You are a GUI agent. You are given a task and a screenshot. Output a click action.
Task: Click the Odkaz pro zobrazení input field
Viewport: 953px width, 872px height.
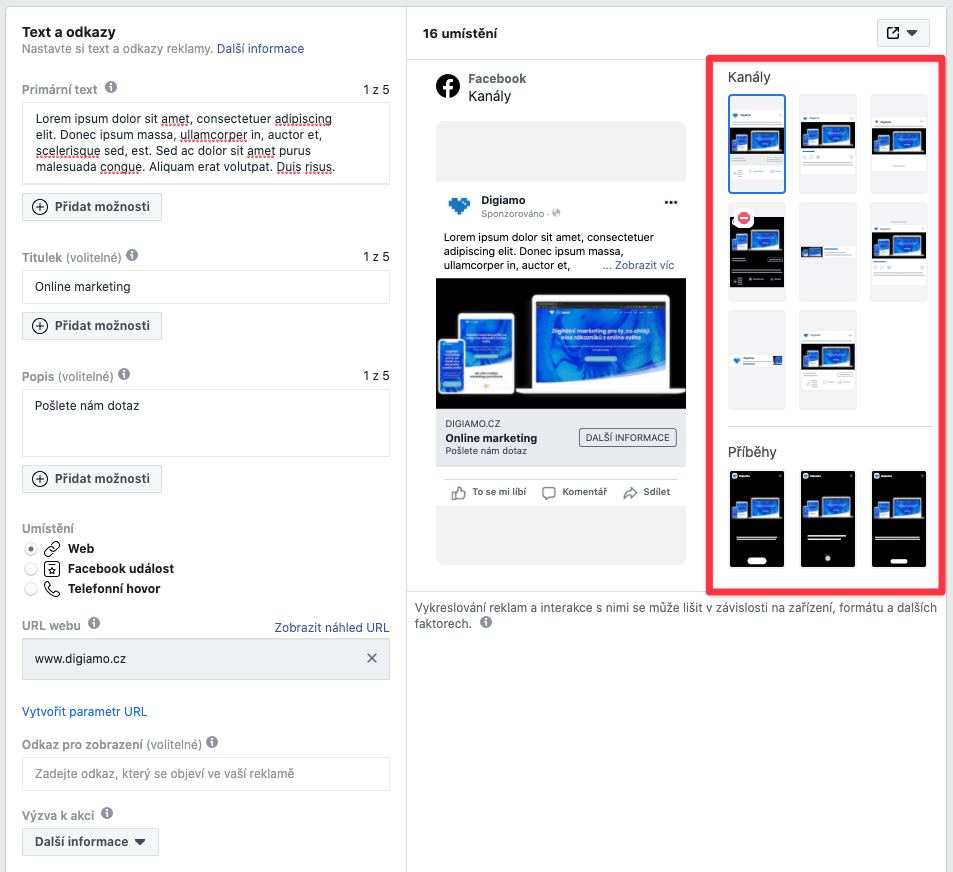pyautogui.click(x=206, y=774)
